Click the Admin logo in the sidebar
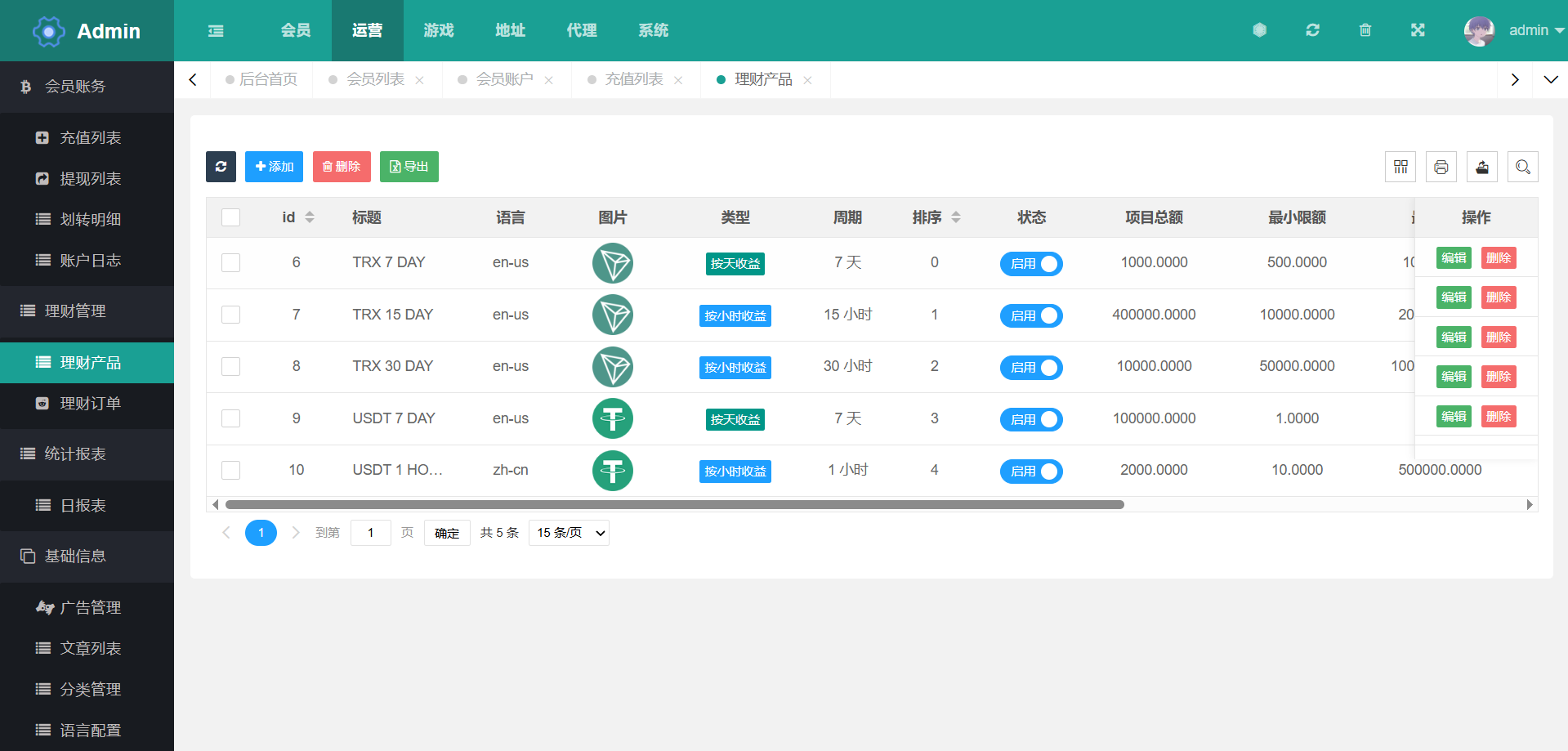 pos(87,31)
